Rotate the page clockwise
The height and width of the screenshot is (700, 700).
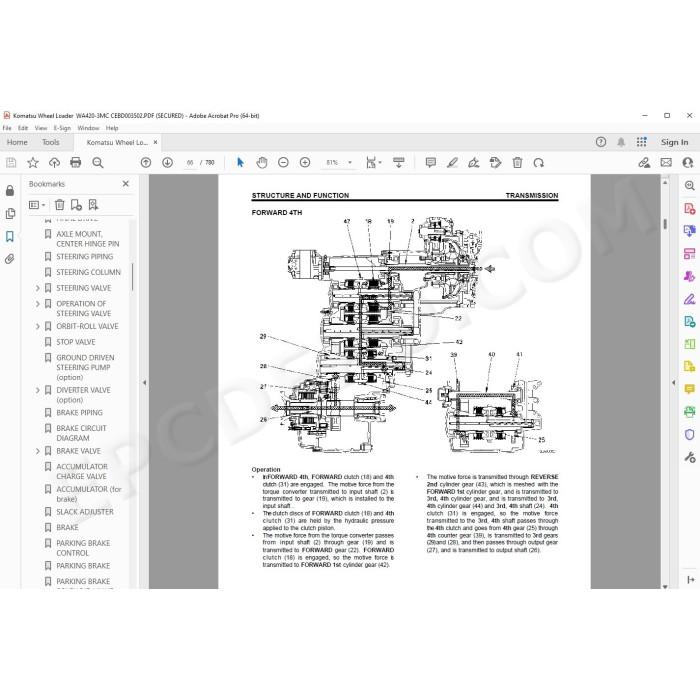(x=539, y=163)
